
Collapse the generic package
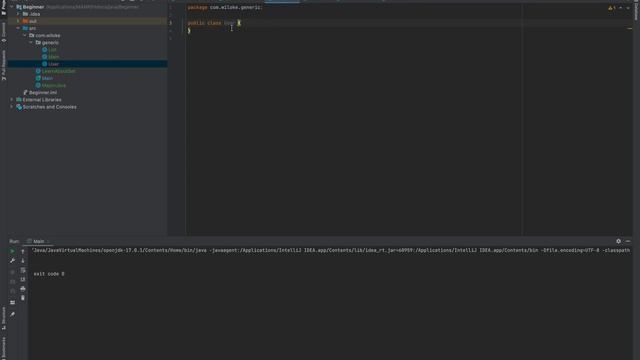(x=31, y=42)
